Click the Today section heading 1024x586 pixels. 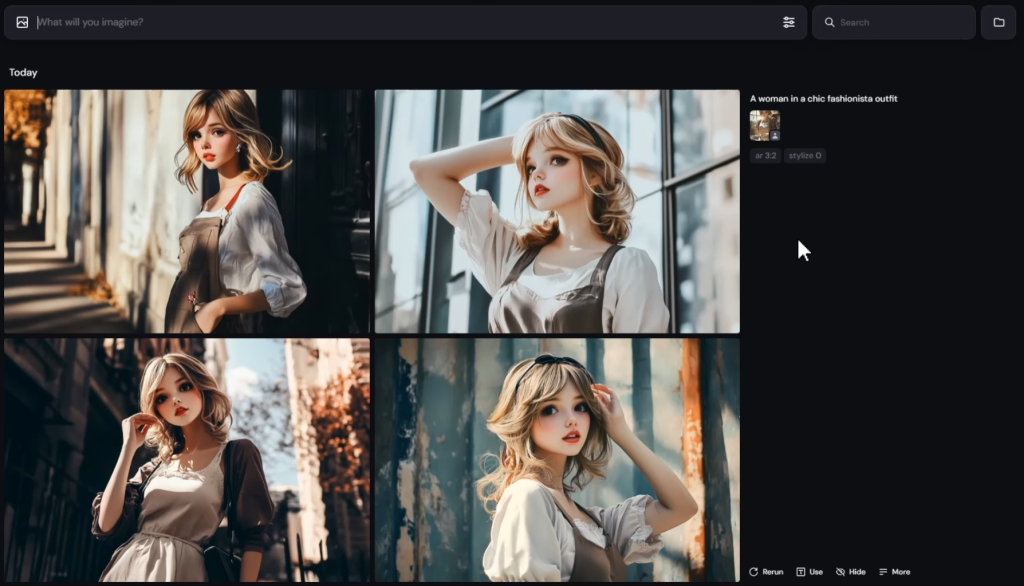[23, 72]
